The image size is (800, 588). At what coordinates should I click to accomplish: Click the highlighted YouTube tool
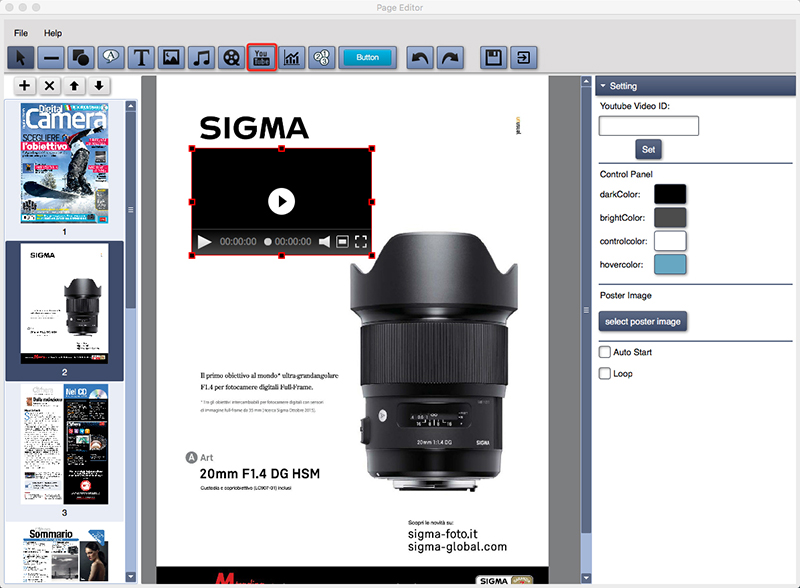pos(262,57)
